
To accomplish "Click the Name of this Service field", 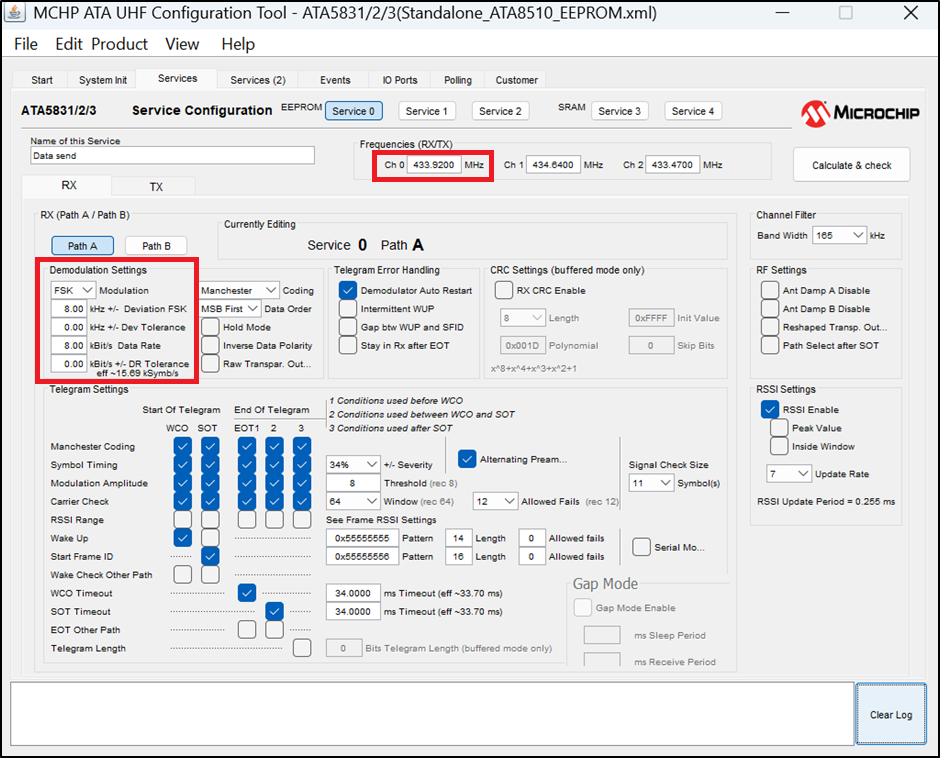I will click(172, 155).
